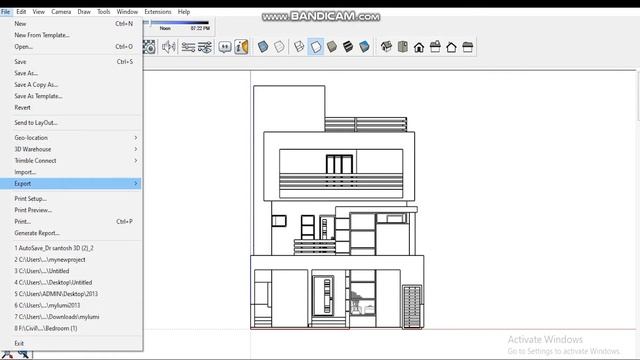Toggle the Back Edges style icon
640x360 pixels.
coord(280,47)
